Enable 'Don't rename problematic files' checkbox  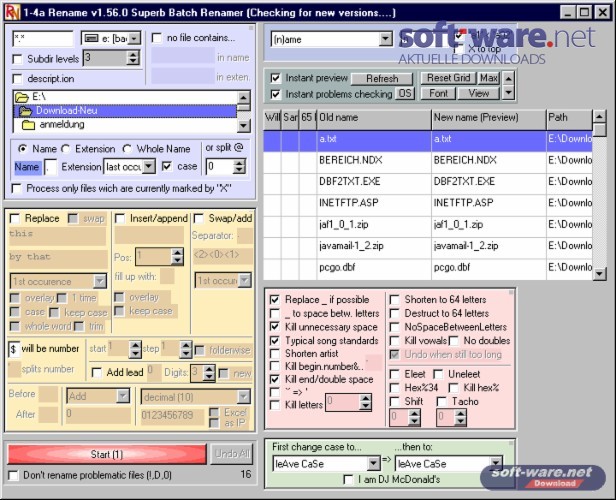pos(13,476)
